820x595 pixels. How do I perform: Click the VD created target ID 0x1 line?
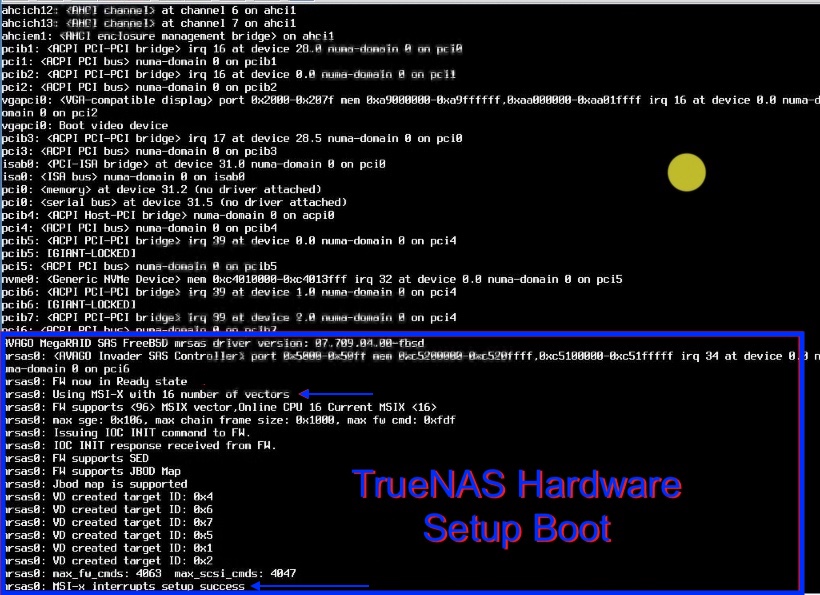pos(109,548)
